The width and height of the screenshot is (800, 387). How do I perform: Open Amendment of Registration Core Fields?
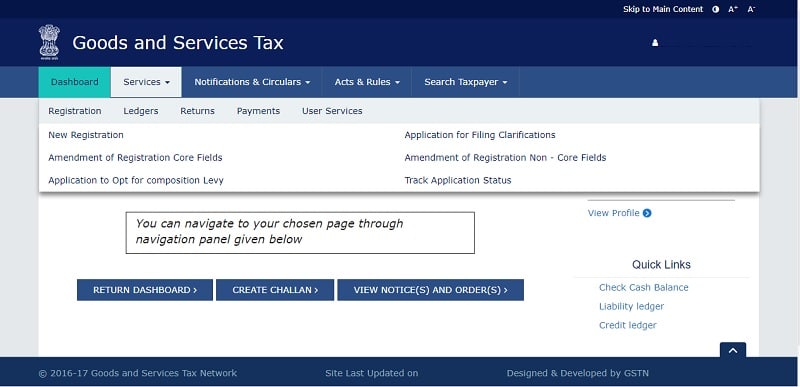point(135,158)
